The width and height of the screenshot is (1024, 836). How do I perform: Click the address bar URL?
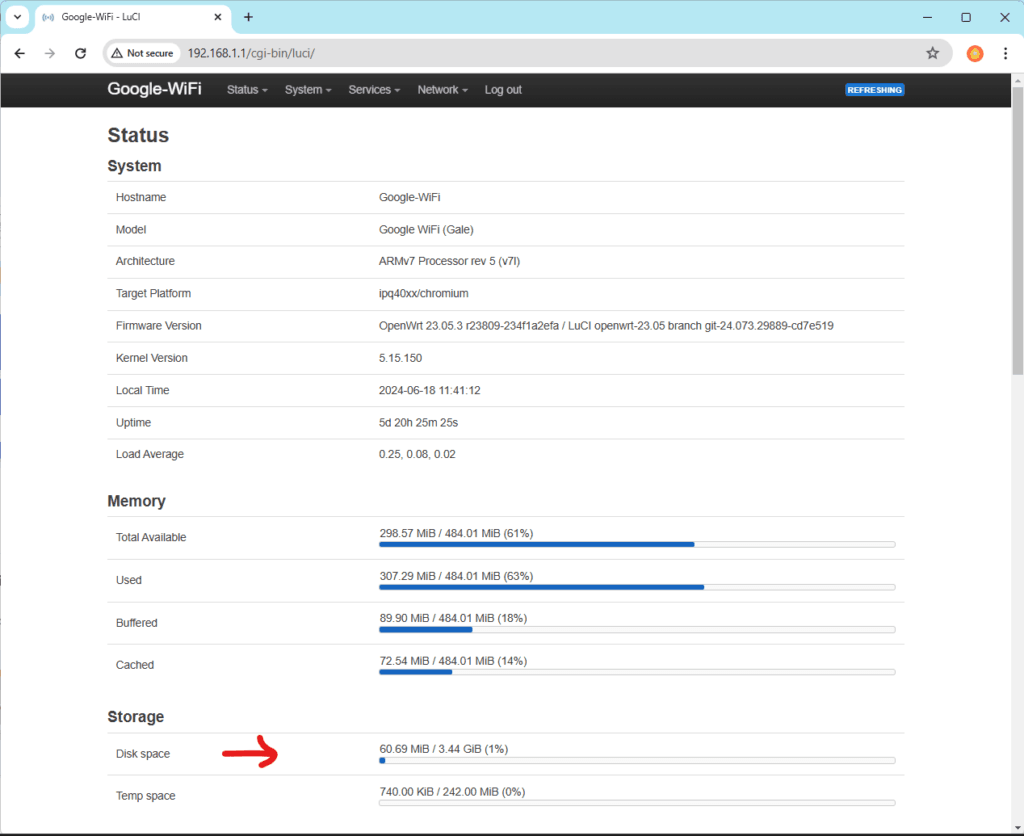[x=251, y=54]
